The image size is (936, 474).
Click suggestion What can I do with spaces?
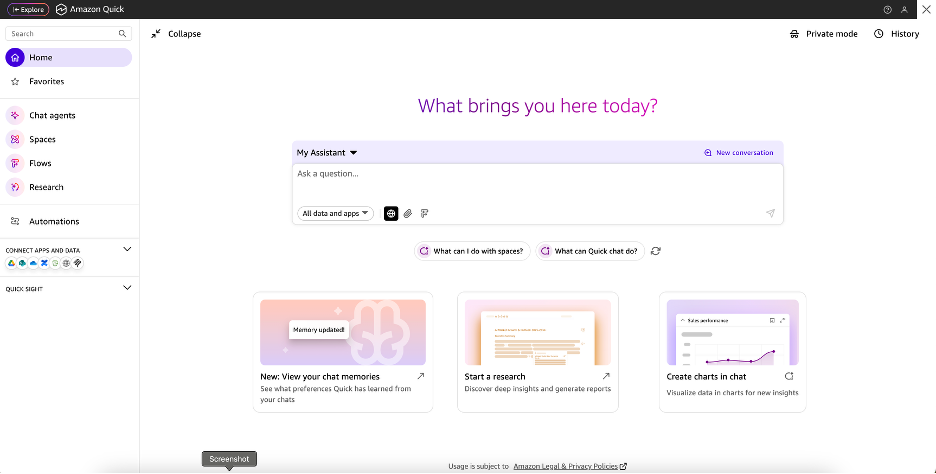pos(472,251)
